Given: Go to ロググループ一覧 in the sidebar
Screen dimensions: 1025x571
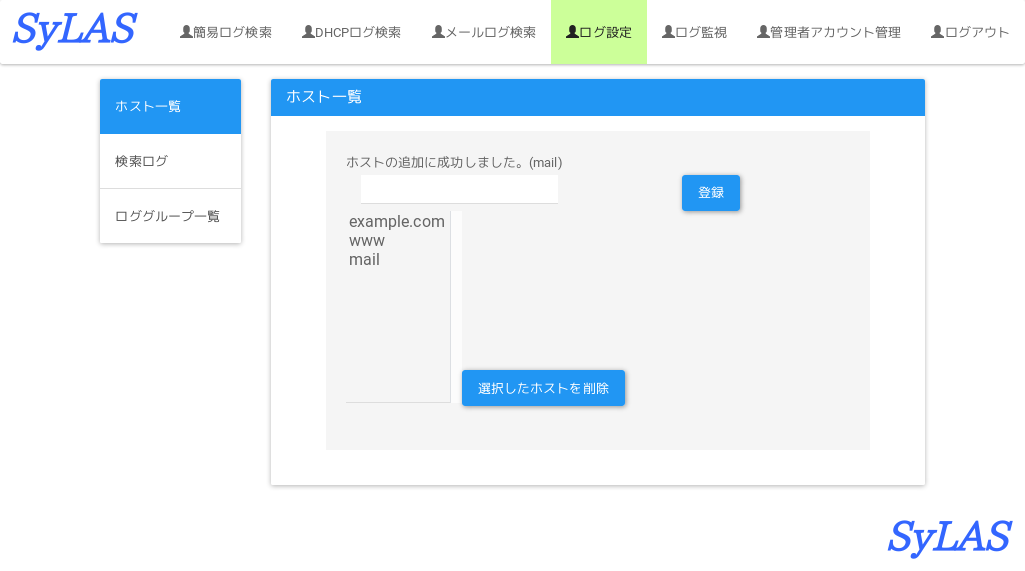Looking at the screenshot, I should pos(170,216).
